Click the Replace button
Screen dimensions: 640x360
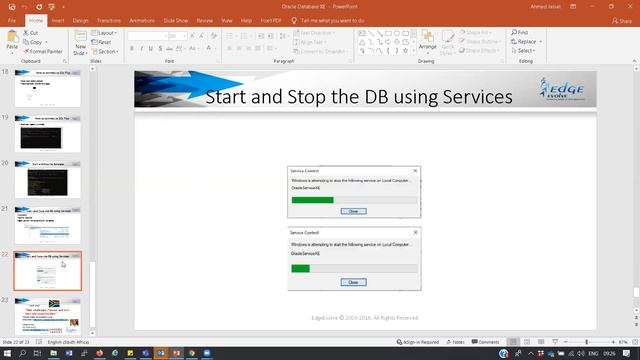point(527,42)
